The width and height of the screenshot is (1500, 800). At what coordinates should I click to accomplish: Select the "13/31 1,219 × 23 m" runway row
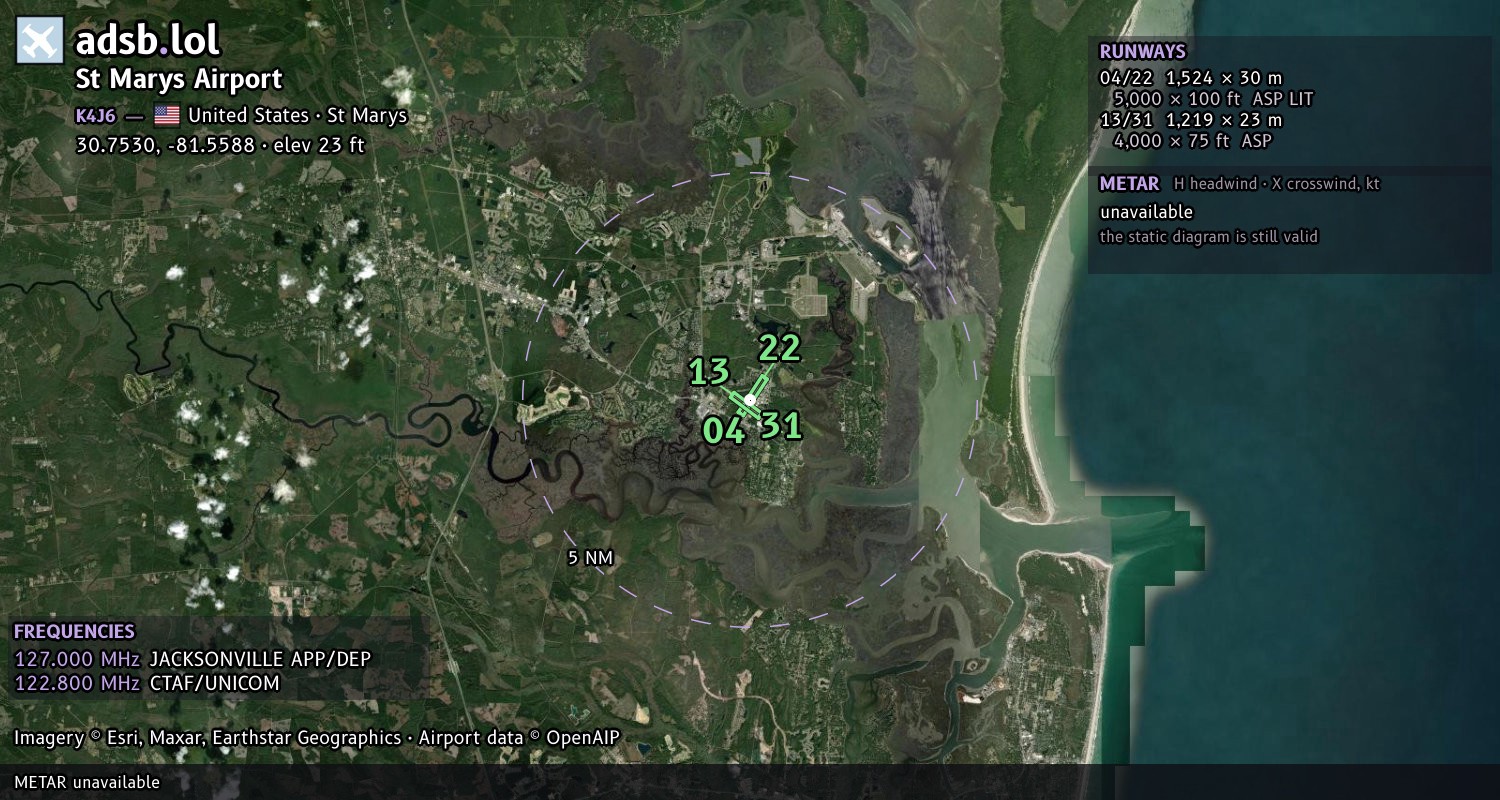coord(1191,120)
